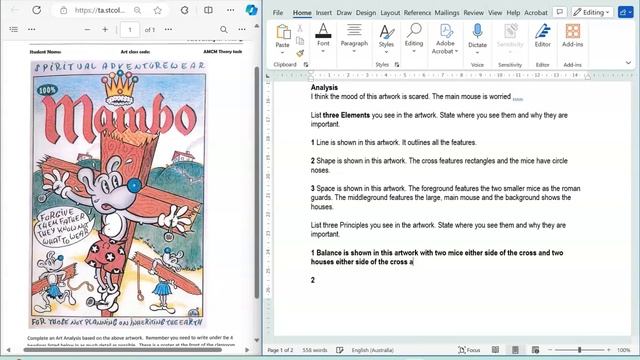Viewport: 640px width, 360px height.
Task: Open the Add-ins button
Action: [572, 36]
